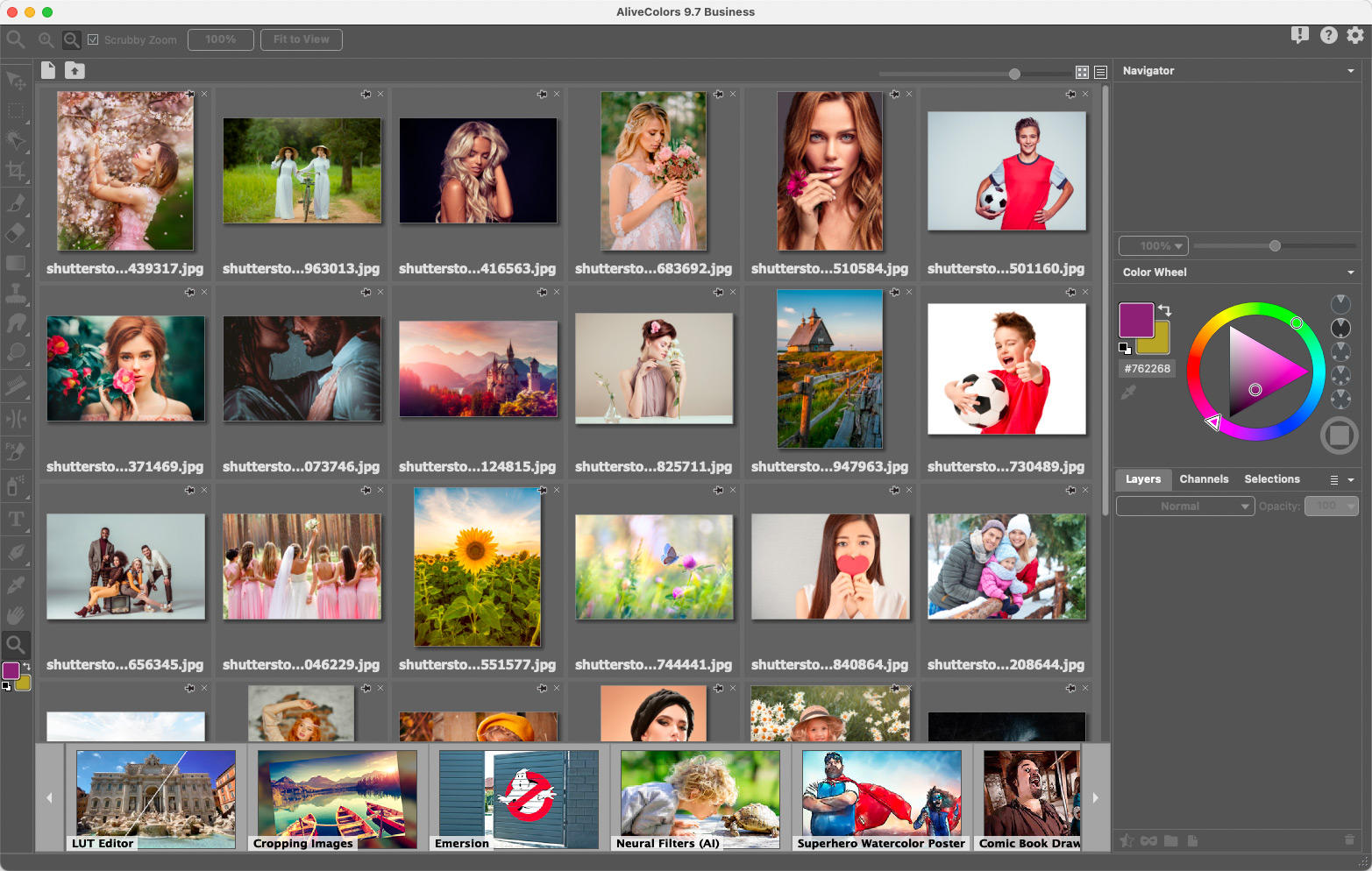The height and width of the screenshot is (871, 1372).
Task: Switch to thumbnail grid view
Action: click(x=1082, y=73)
